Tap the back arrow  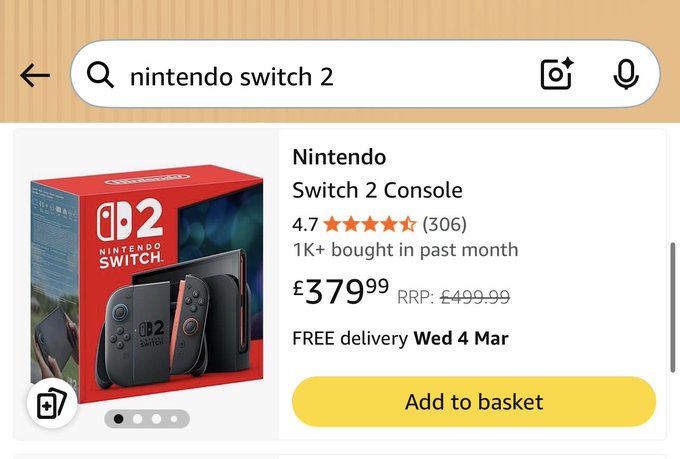click(x=35, y=75)
